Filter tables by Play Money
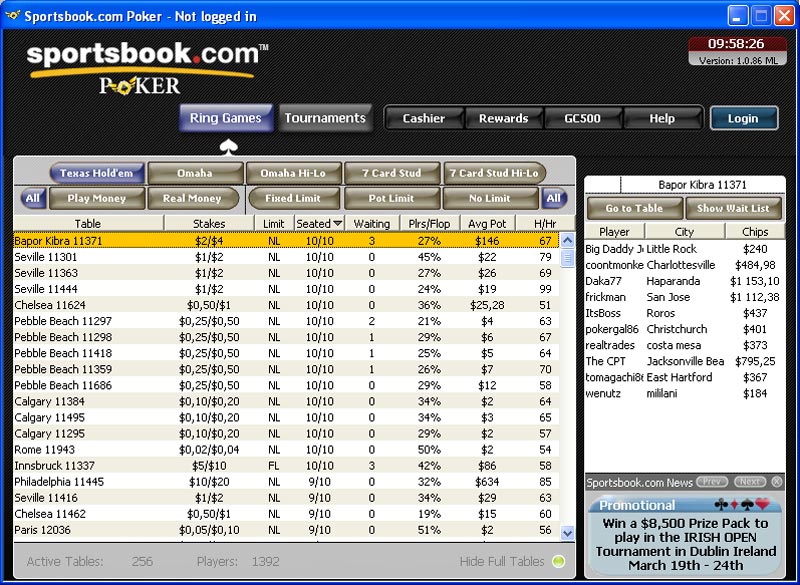 96,198
